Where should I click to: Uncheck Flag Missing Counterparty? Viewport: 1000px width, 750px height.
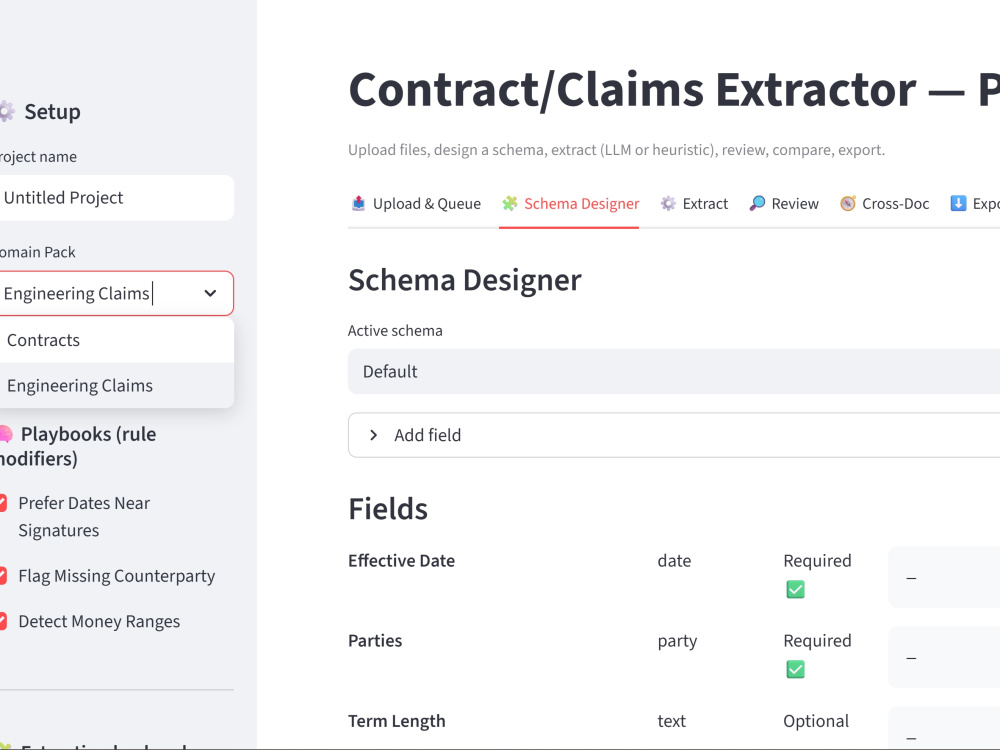3,576
